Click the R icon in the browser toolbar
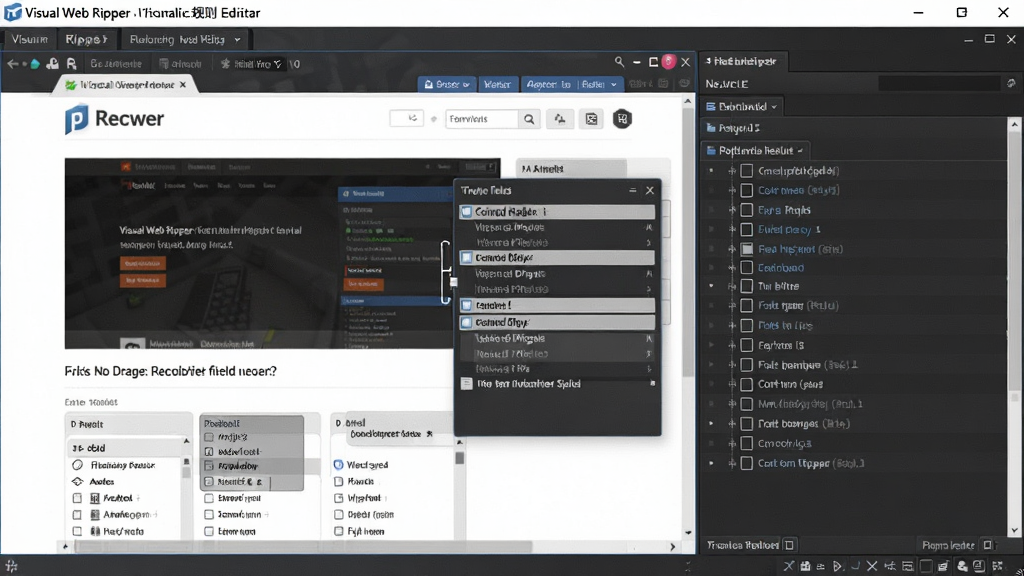The image size is (1024, 576). [71, 63]
